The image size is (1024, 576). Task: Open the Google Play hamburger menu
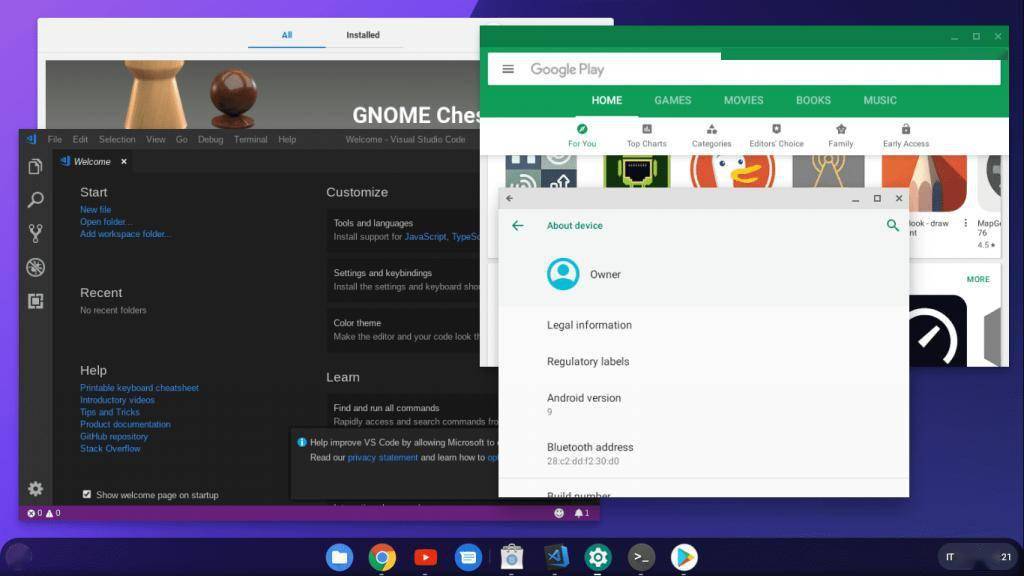click(x=508, y=69)
